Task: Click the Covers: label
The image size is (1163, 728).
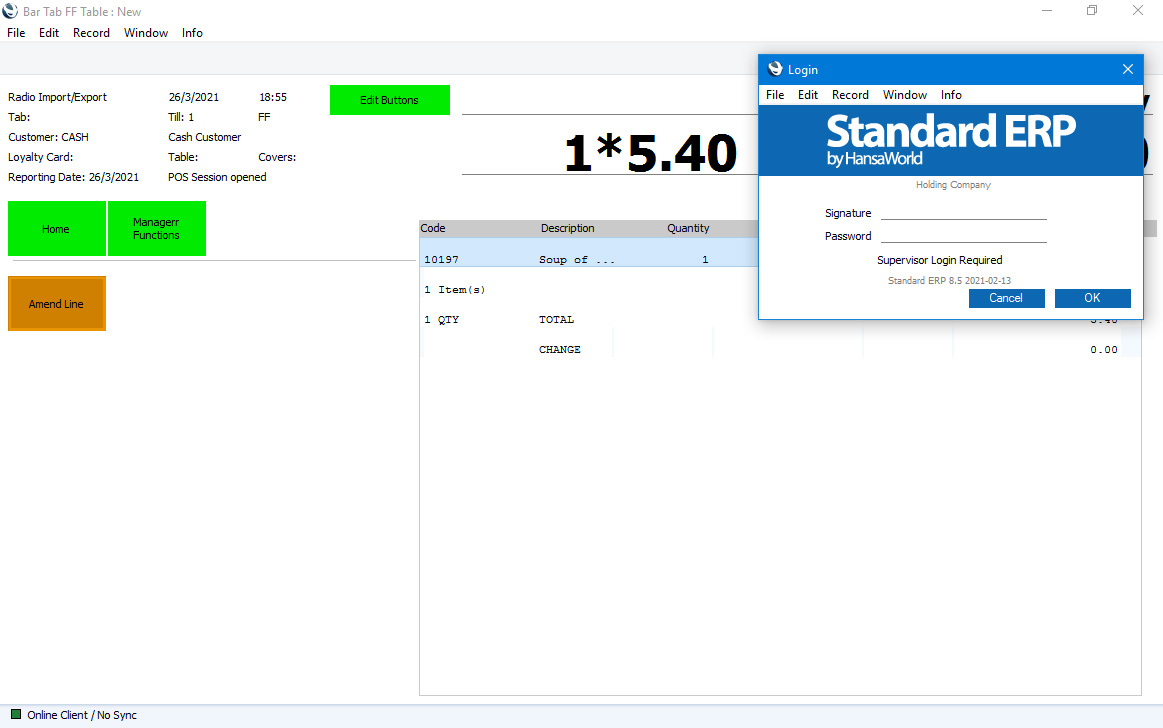Action: coord(277,157)
